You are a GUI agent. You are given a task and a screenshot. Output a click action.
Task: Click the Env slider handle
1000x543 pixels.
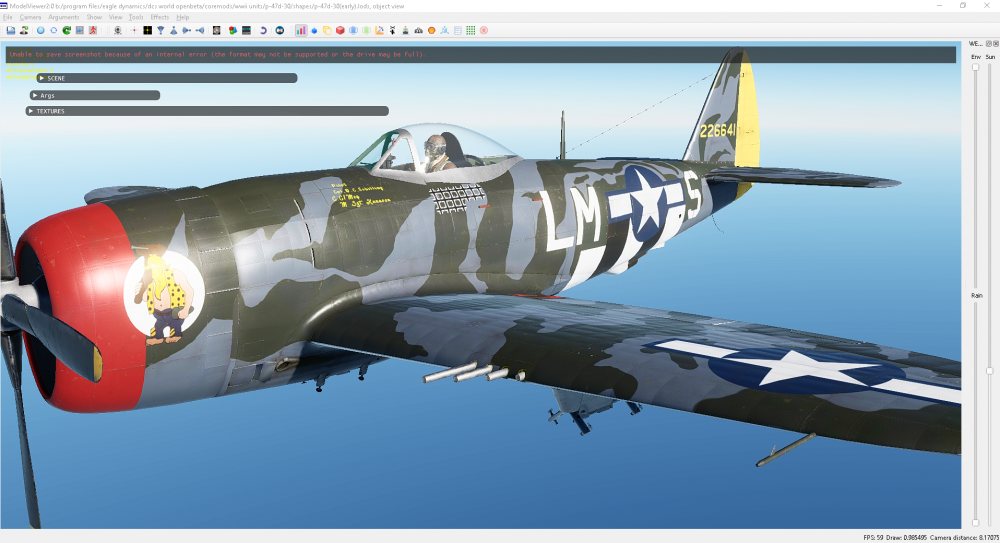click(976, 67)
